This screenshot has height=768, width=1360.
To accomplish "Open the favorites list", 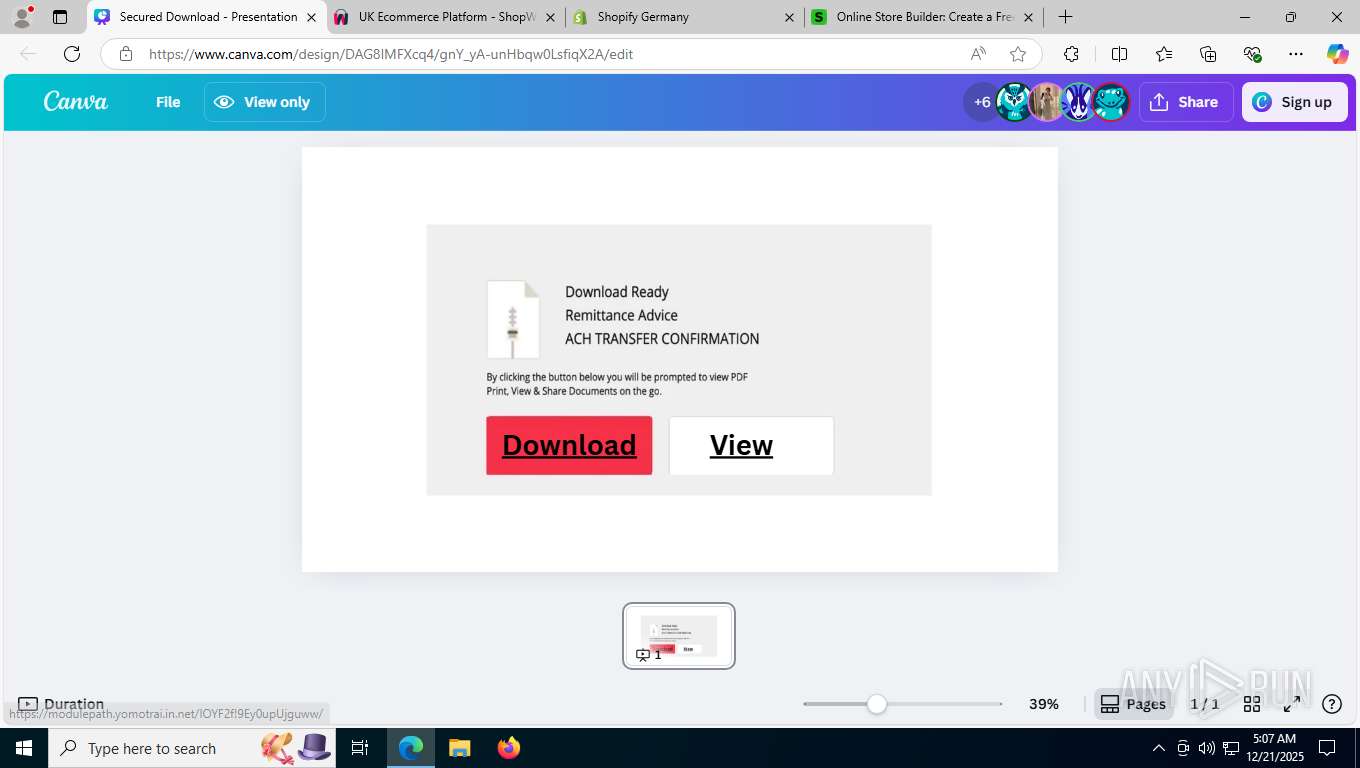I will click(1164, 54).
